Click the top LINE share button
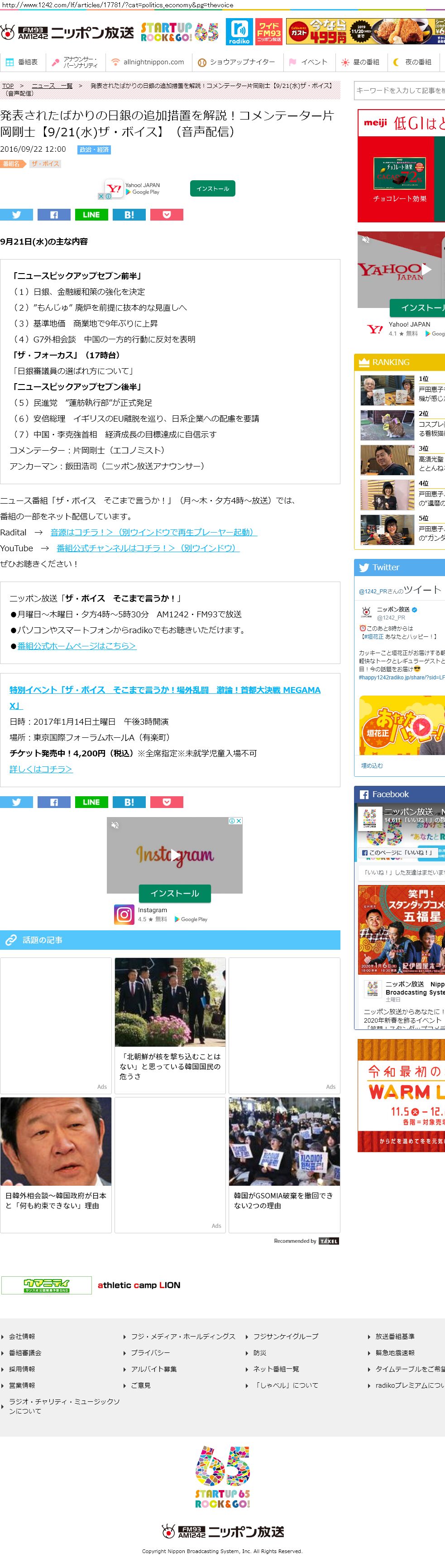 coord(91,215)
